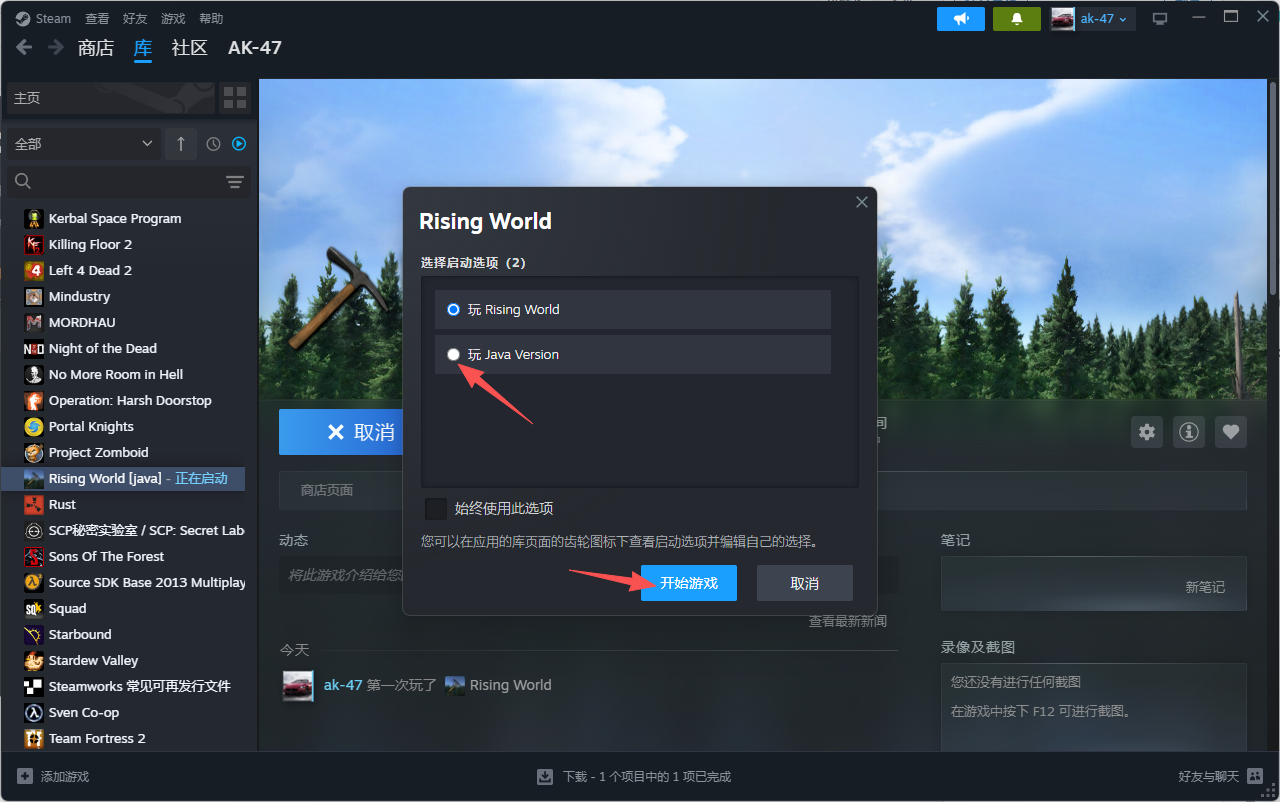The width and height of the screenshot is (1280, 802).
Task: Open 好友与聊天 friends panel
Action: pyautogui.click(x=1220, y=776)
